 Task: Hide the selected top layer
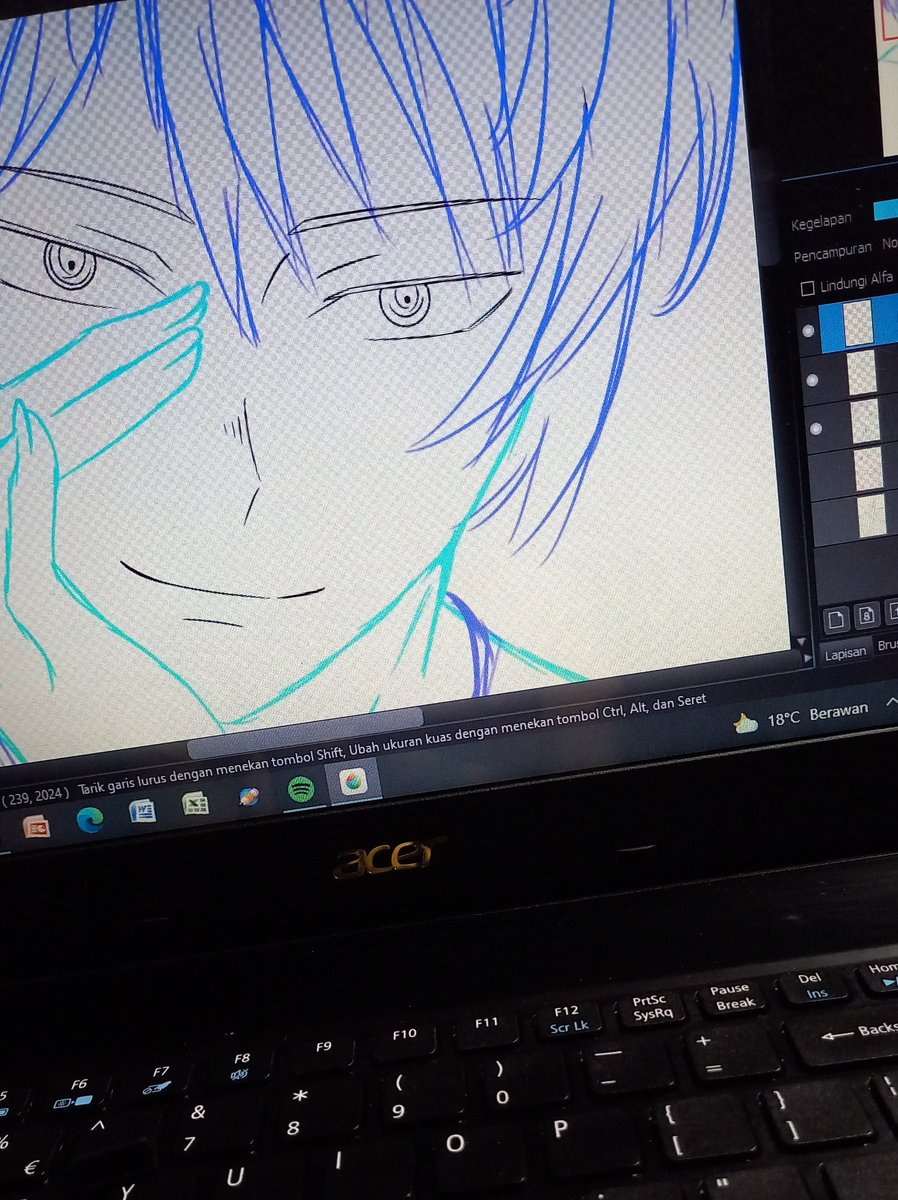pyautogui.click(x=808, y=330)
